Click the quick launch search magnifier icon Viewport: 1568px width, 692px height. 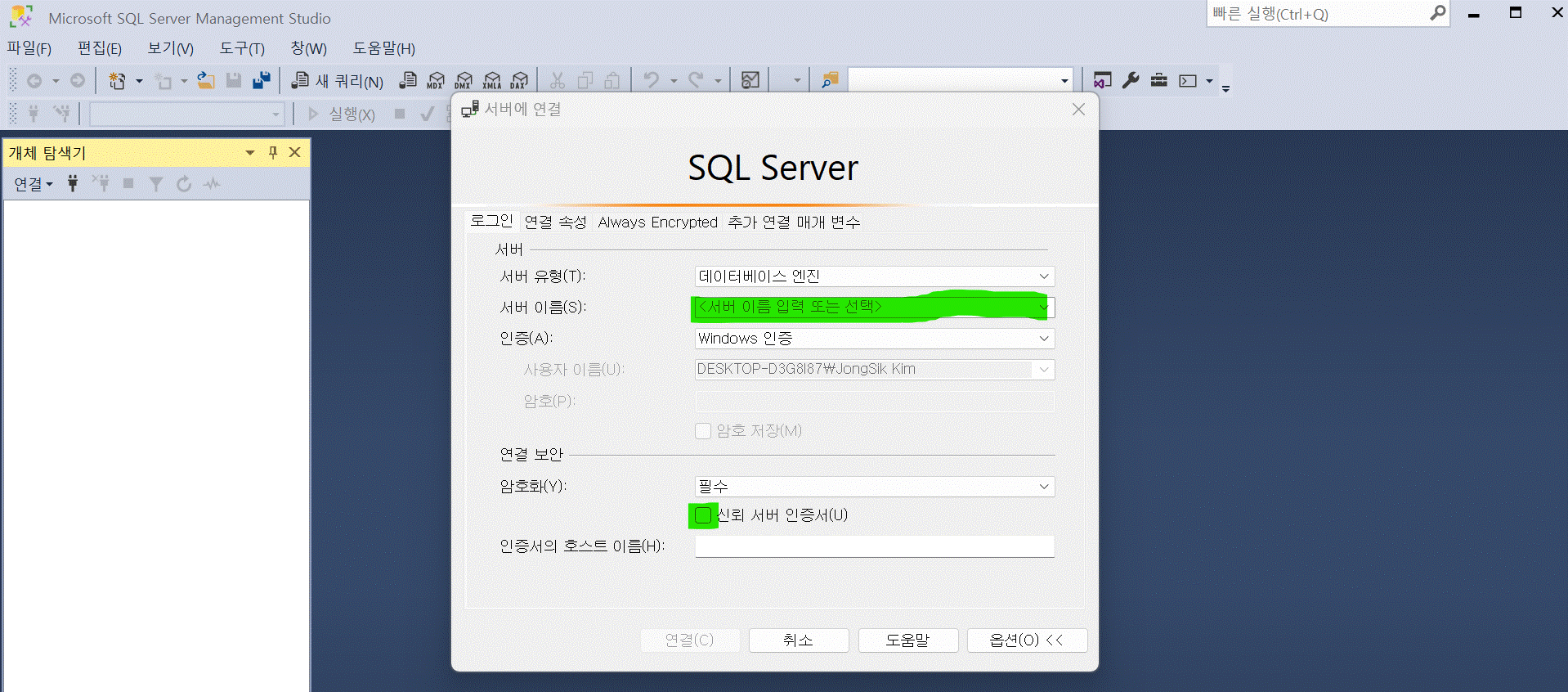(1437, 13)
